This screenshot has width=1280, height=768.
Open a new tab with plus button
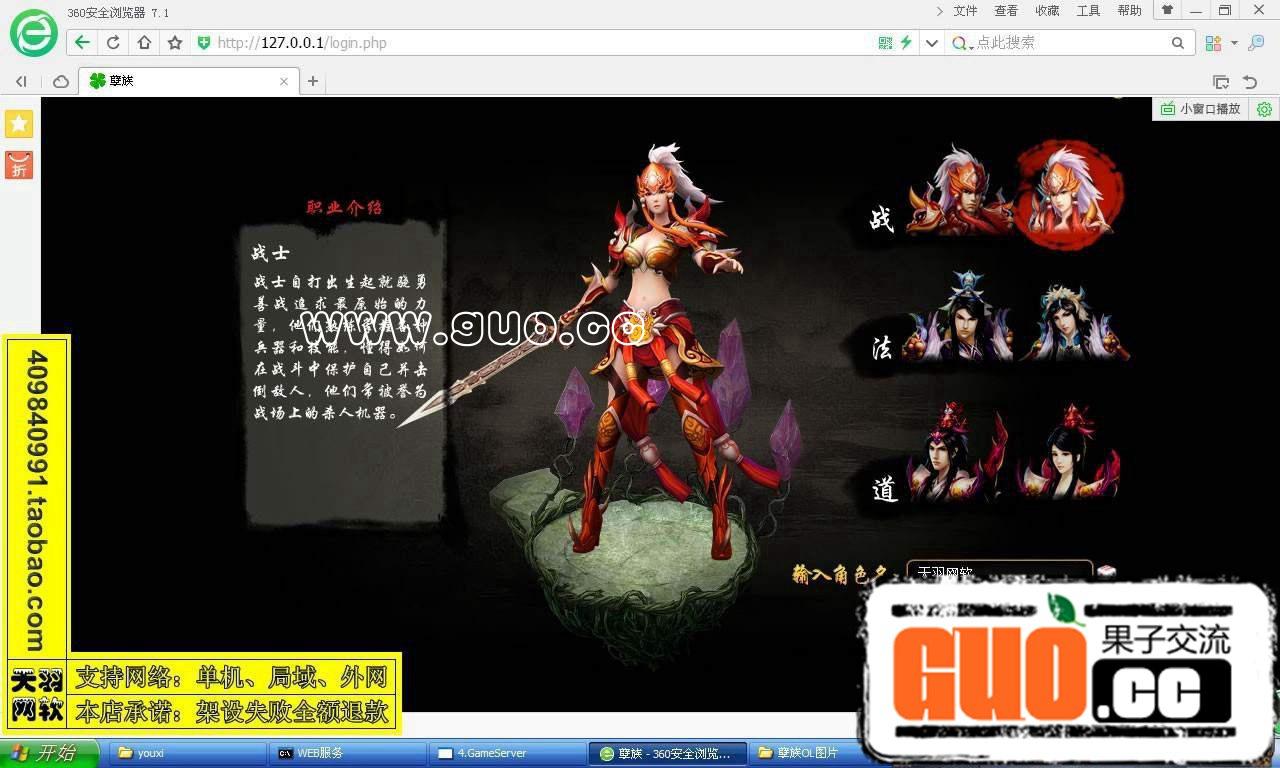(x=313, y=81)
